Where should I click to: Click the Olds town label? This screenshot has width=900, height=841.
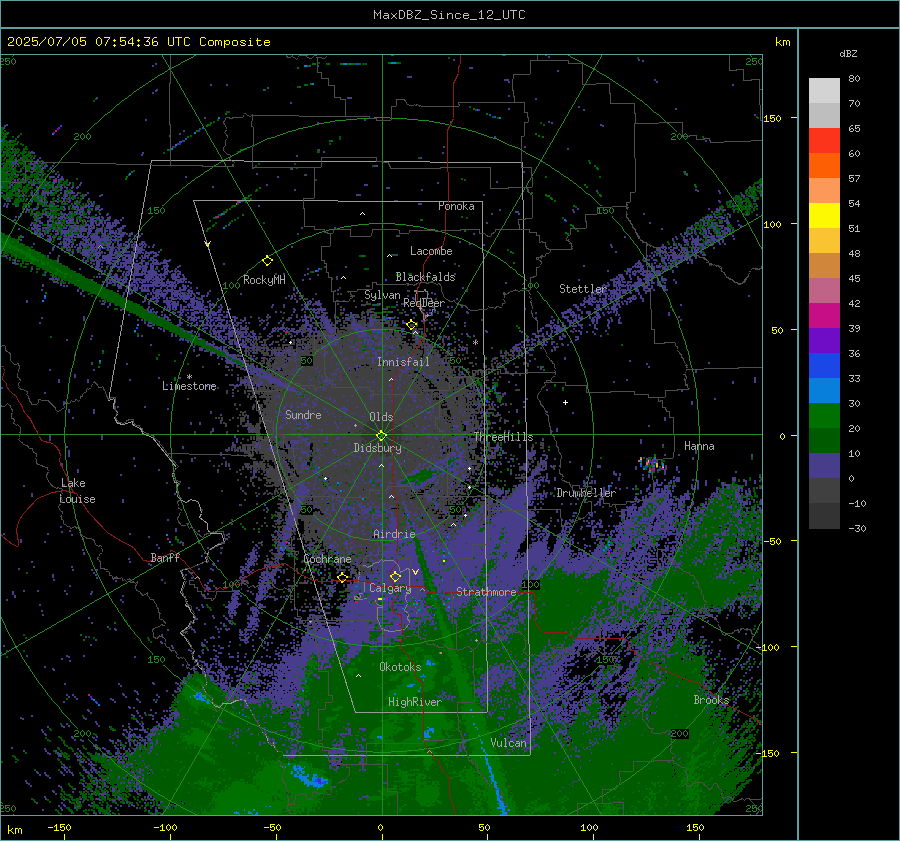[381, 417]
